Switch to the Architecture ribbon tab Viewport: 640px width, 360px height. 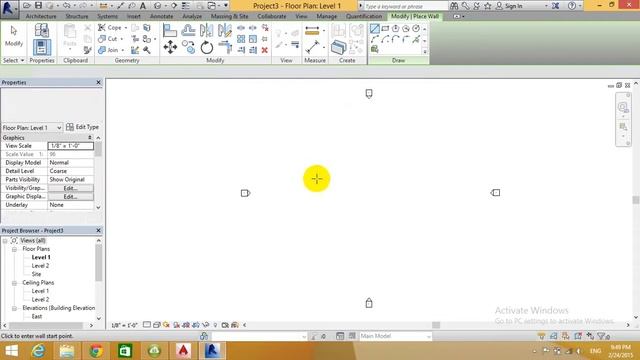41,16
